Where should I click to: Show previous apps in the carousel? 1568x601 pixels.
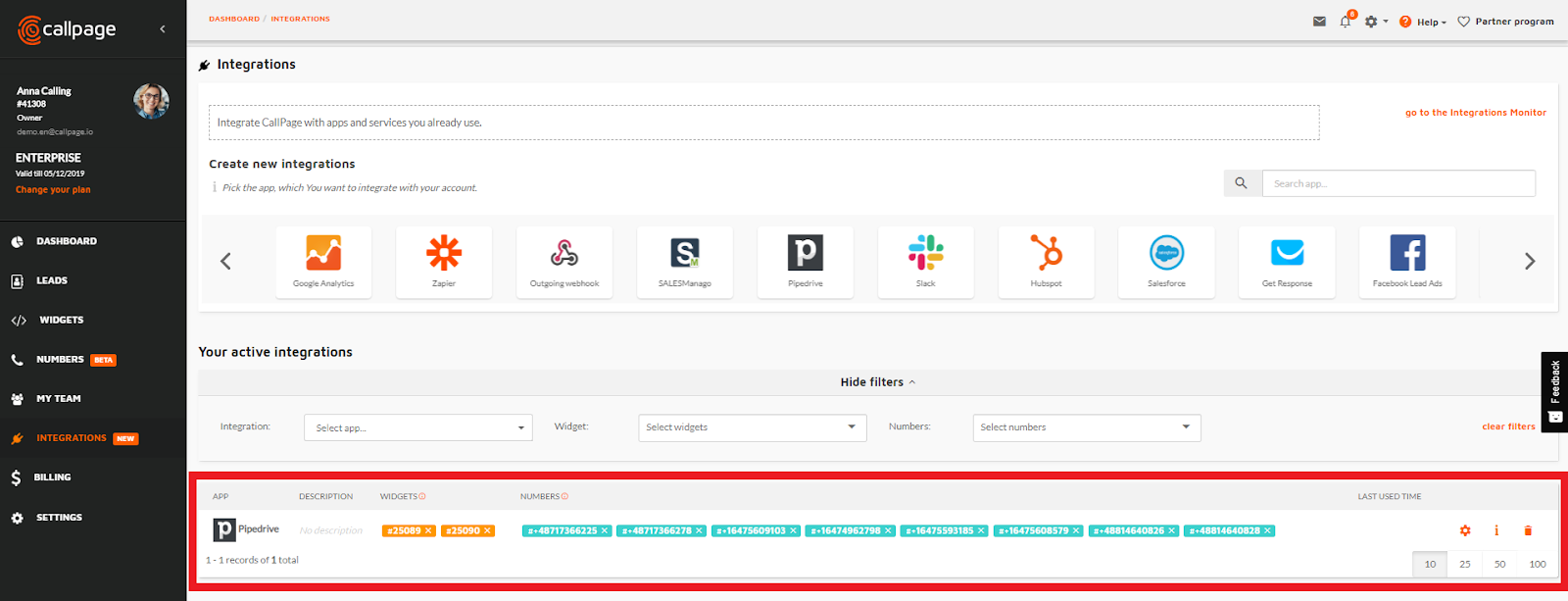pyautogui.click(x=225, y=261)
